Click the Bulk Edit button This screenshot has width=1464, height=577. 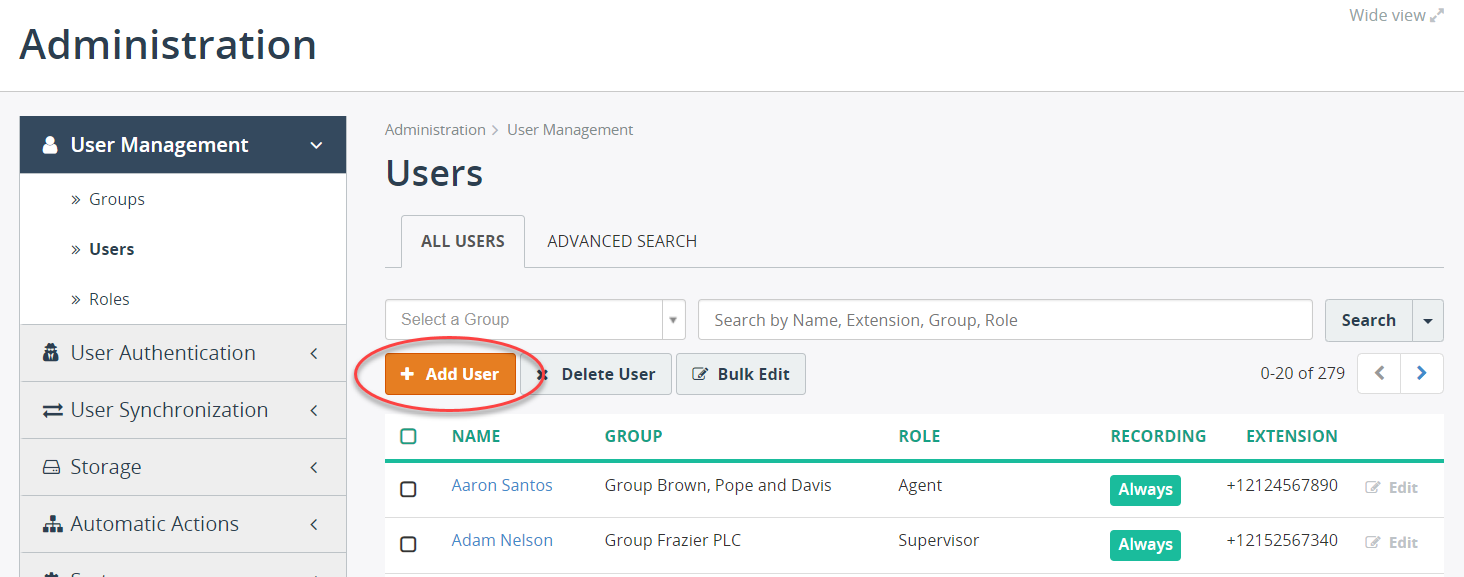pos(741,374)
